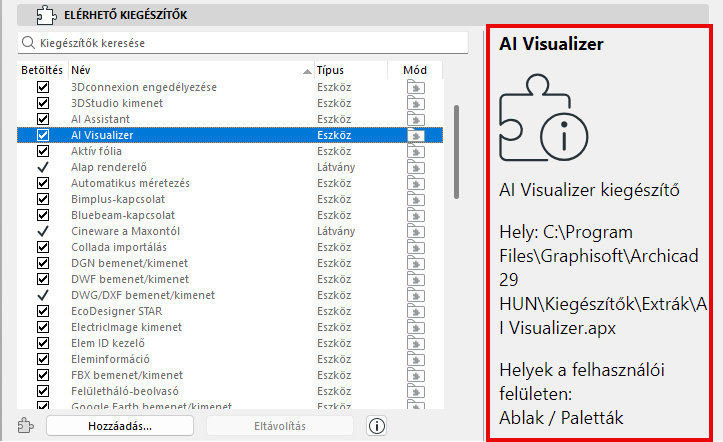The width and height of the screenshot is (723, 442).
Task: Uncheck the 3DStudio kimenet load checkbox
Action: 43,103
